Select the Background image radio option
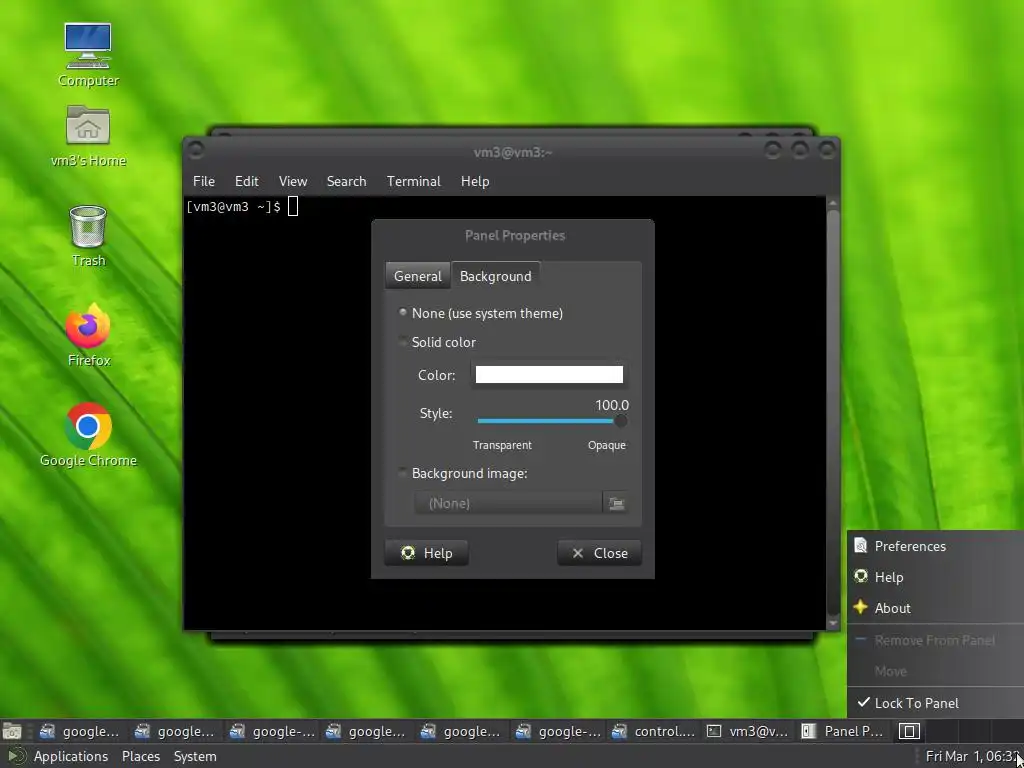 pos(462,473)
